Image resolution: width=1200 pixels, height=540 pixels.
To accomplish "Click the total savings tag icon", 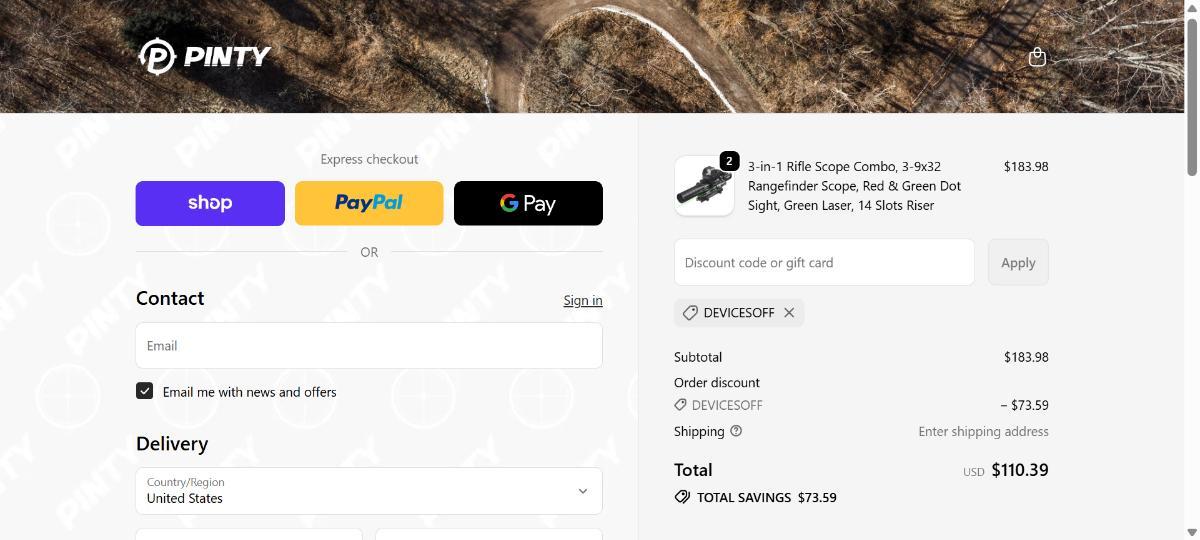I will [x=682, y=497].
